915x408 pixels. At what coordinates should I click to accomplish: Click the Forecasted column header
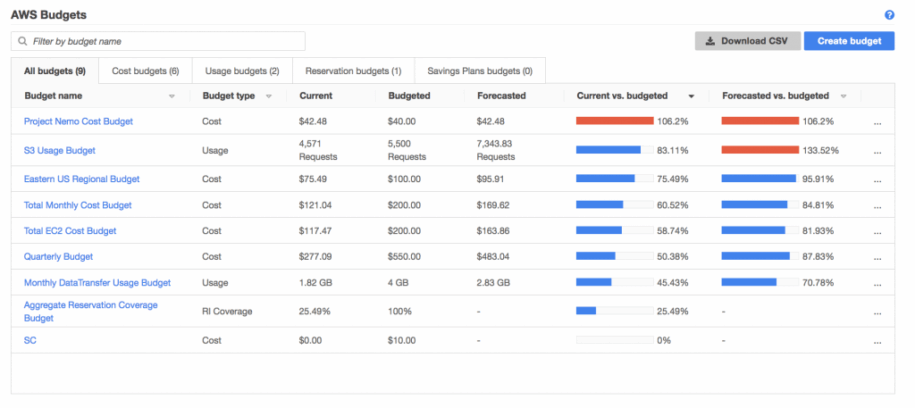click(501, 96)
